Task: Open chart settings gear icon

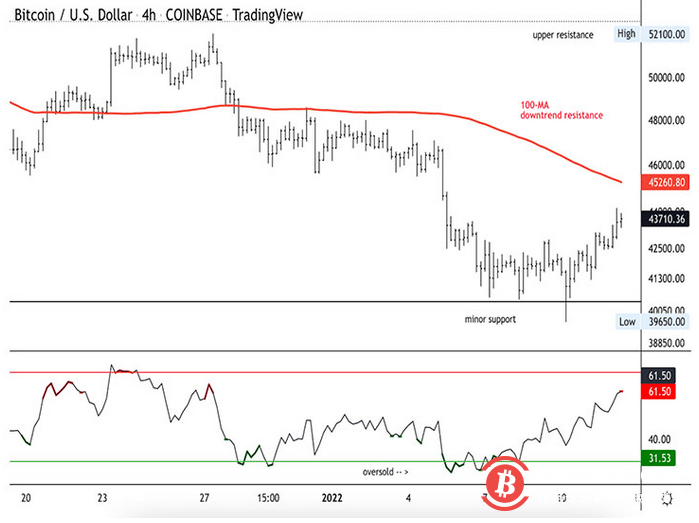Action: pyautogui.click(x=668, y=497)
